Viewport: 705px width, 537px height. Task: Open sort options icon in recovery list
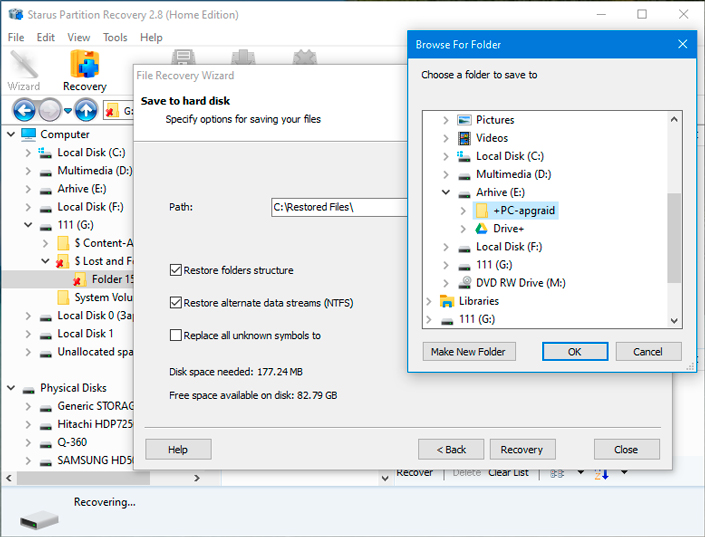coord(602,473)
